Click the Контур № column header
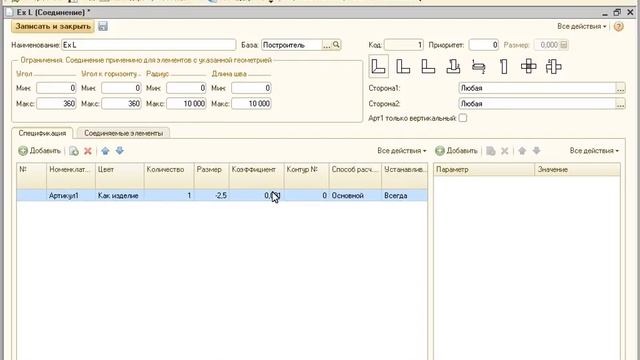640x360 pixels. pyautogui.click(x=306, y=176)
